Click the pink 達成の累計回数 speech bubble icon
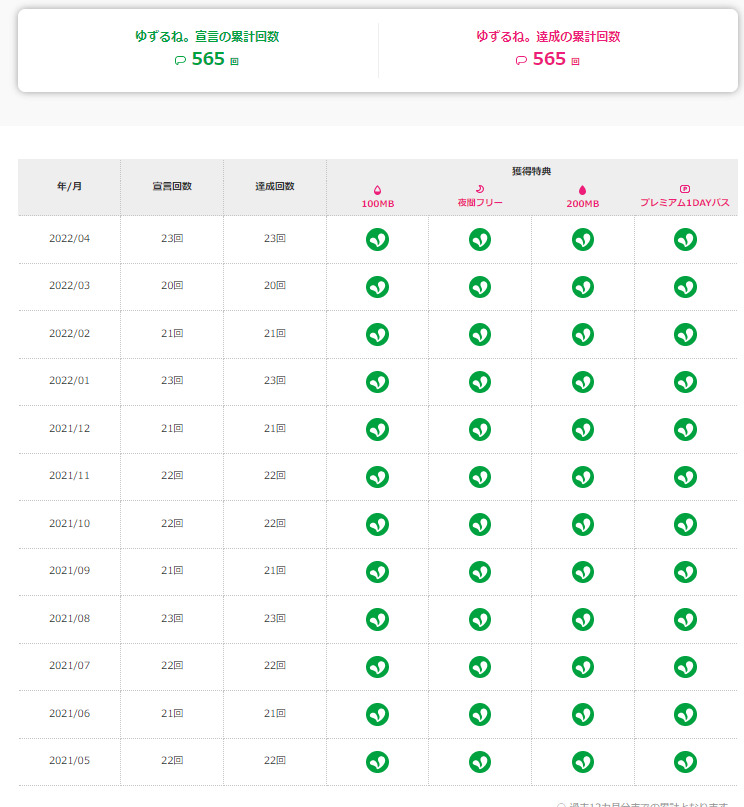744x807 pixels. point(521,60)
